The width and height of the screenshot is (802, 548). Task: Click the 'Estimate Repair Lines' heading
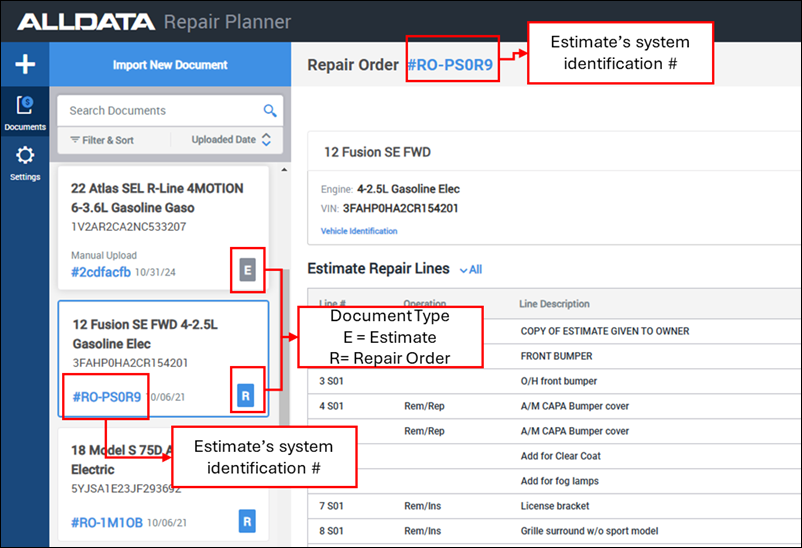pyautogui.click(x=378, y=269)
